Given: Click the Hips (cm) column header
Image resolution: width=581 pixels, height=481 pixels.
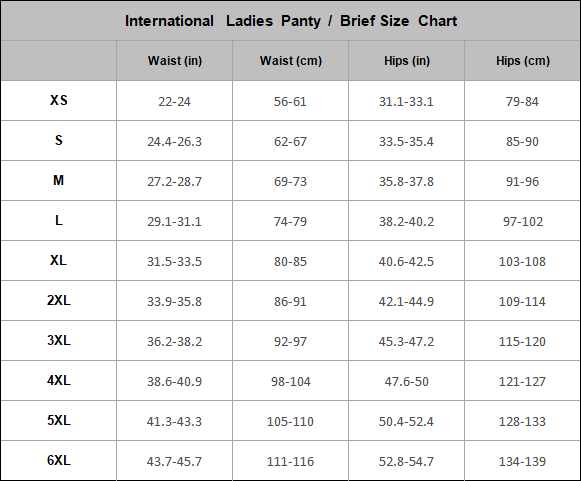Looking at the screenshot, I should pos(523,60).
